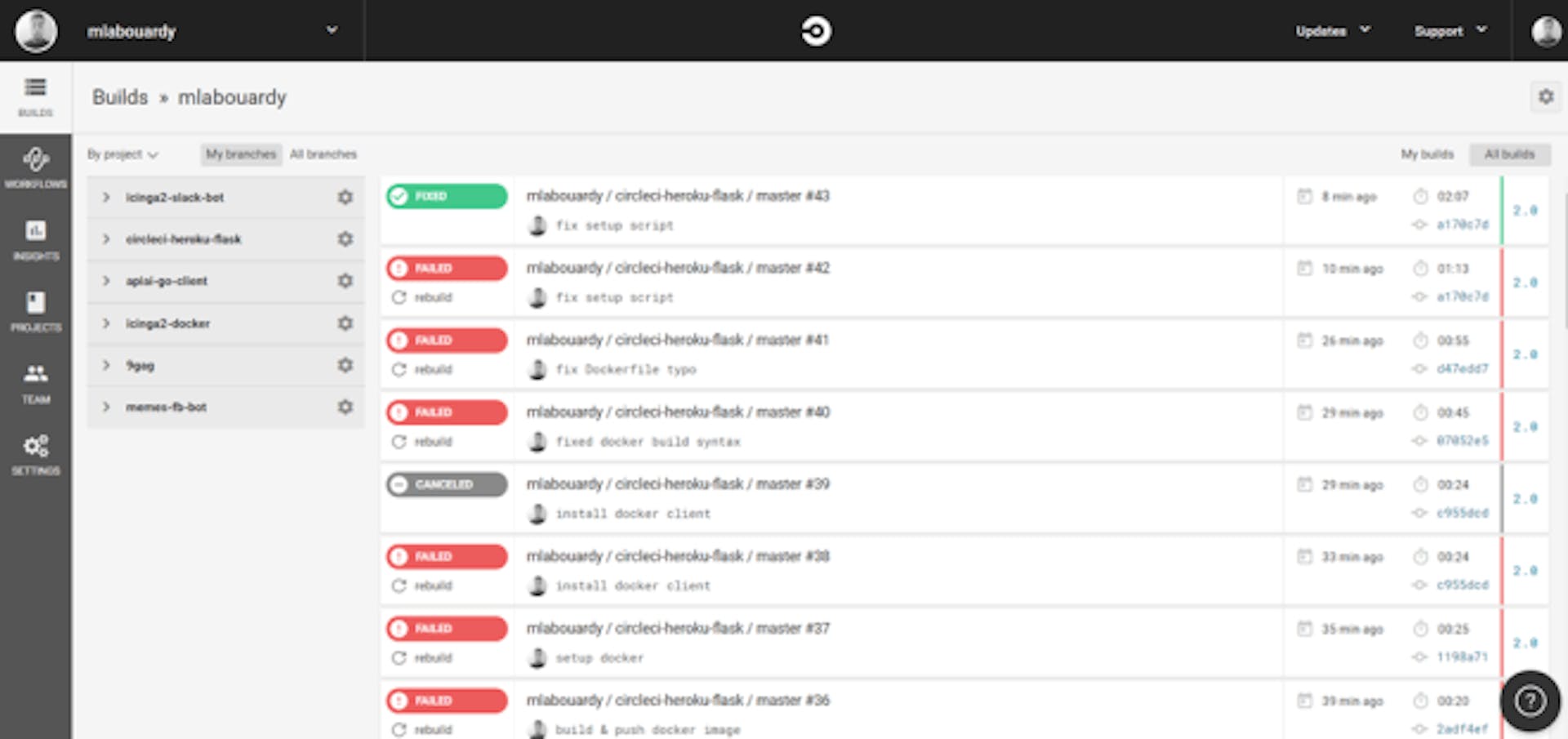Viewport: 1568px width, 739px height.
Task: Click the rebuild icon for build #37
Action: 399,657
